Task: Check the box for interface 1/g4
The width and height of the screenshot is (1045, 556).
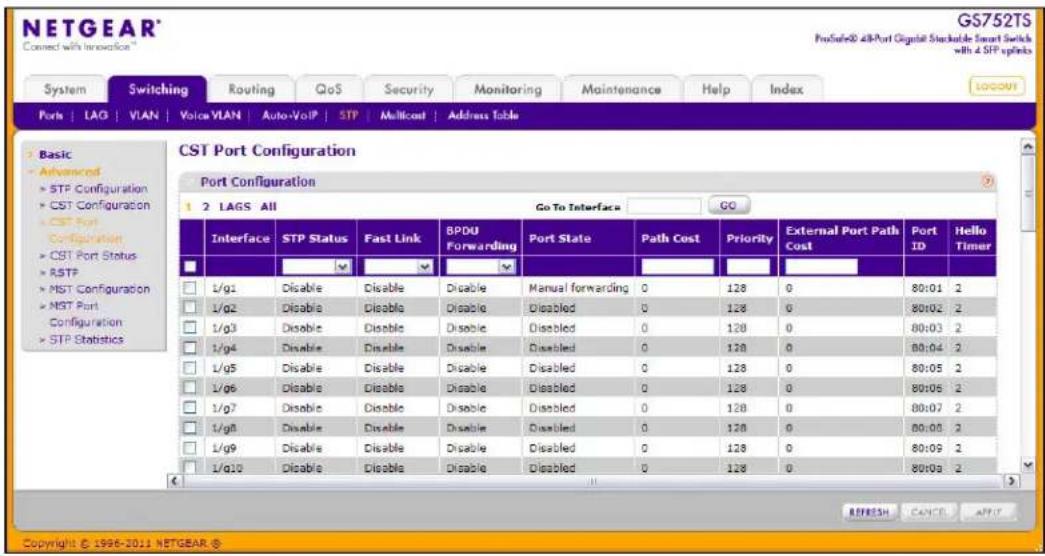Action: coord(192,348)
